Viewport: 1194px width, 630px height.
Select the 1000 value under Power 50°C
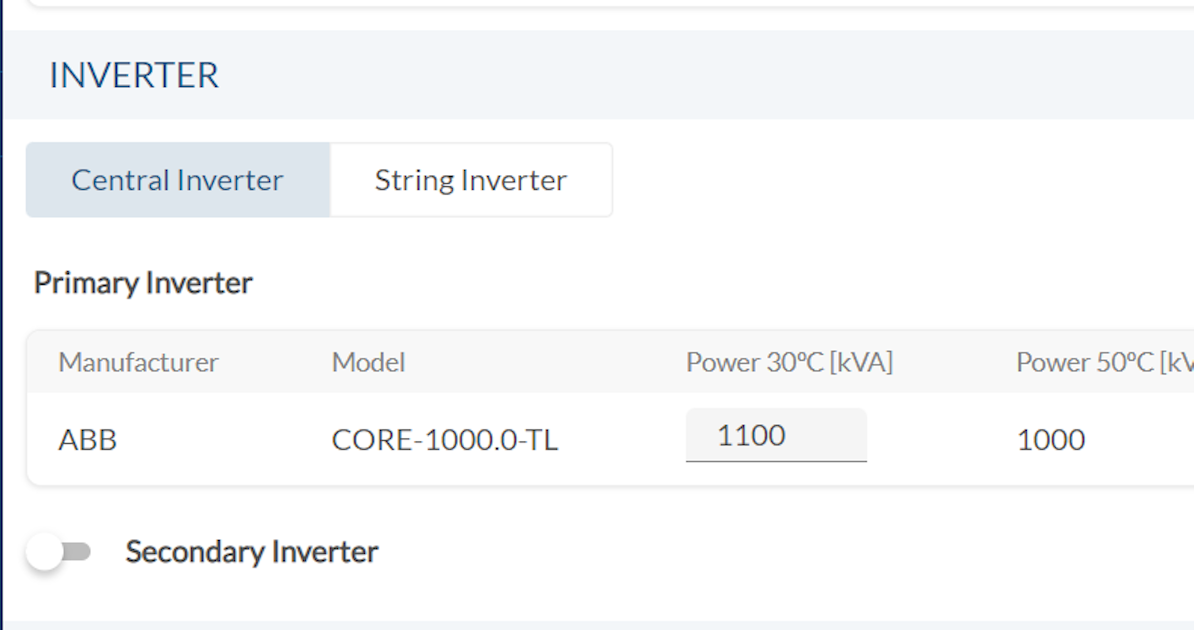(x=1050, y=439)
